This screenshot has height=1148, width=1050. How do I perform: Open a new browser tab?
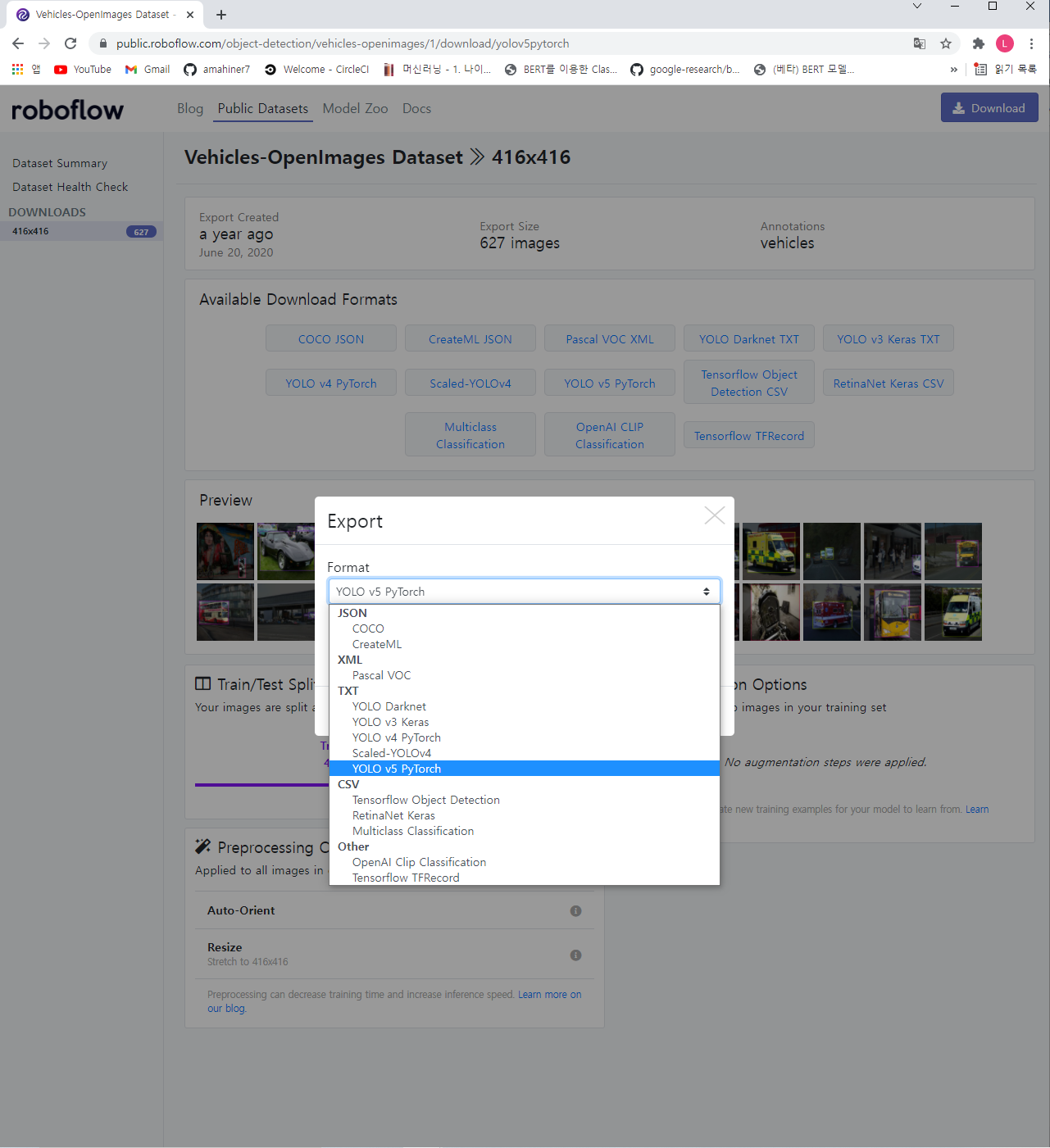221,15
